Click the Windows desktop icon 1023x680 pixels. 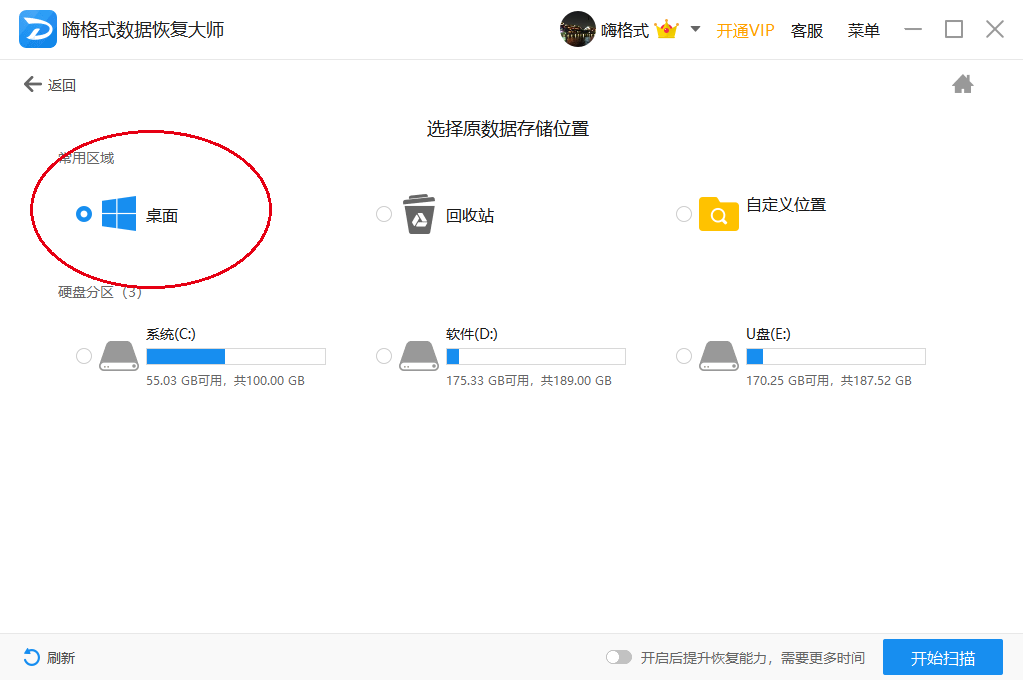point(119,213)
